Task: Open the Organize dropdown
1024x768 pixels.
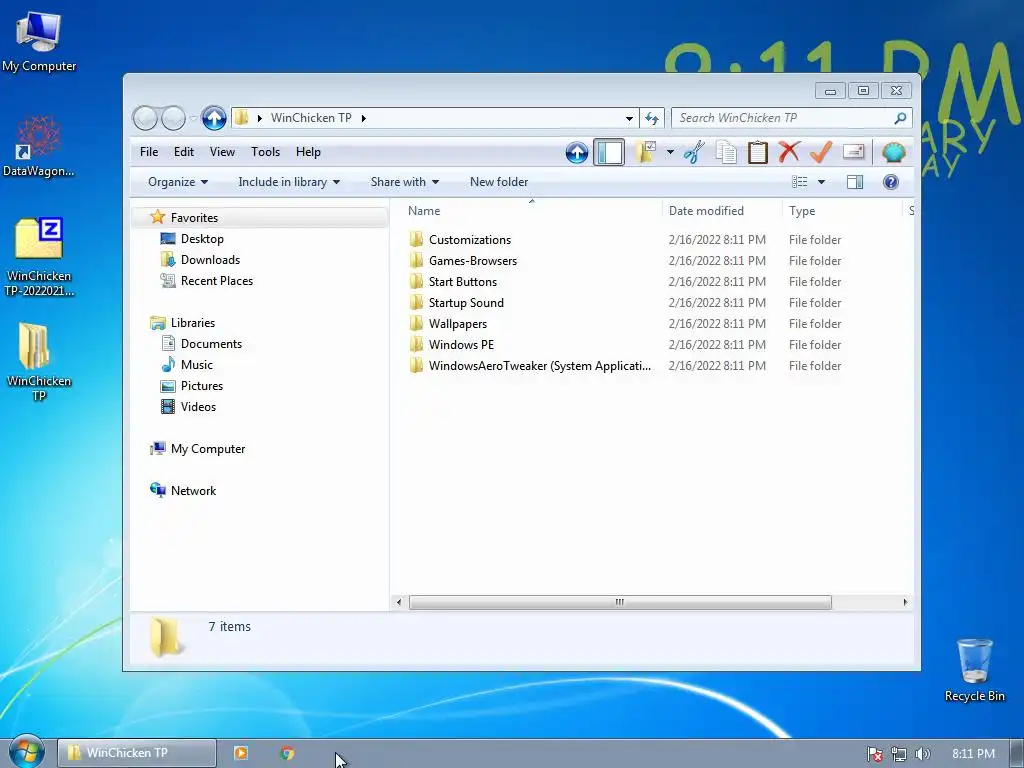Action: tap(178, 182)
